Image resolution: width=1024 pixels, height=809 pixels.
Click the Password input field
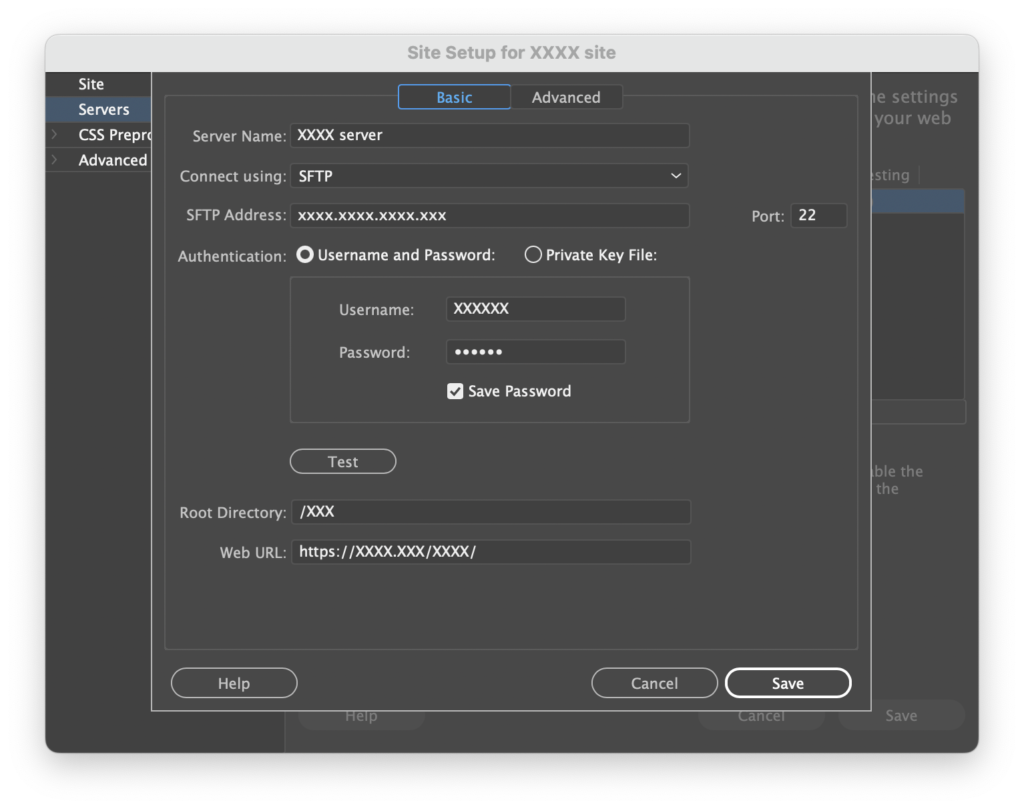(x=535, y=352)
